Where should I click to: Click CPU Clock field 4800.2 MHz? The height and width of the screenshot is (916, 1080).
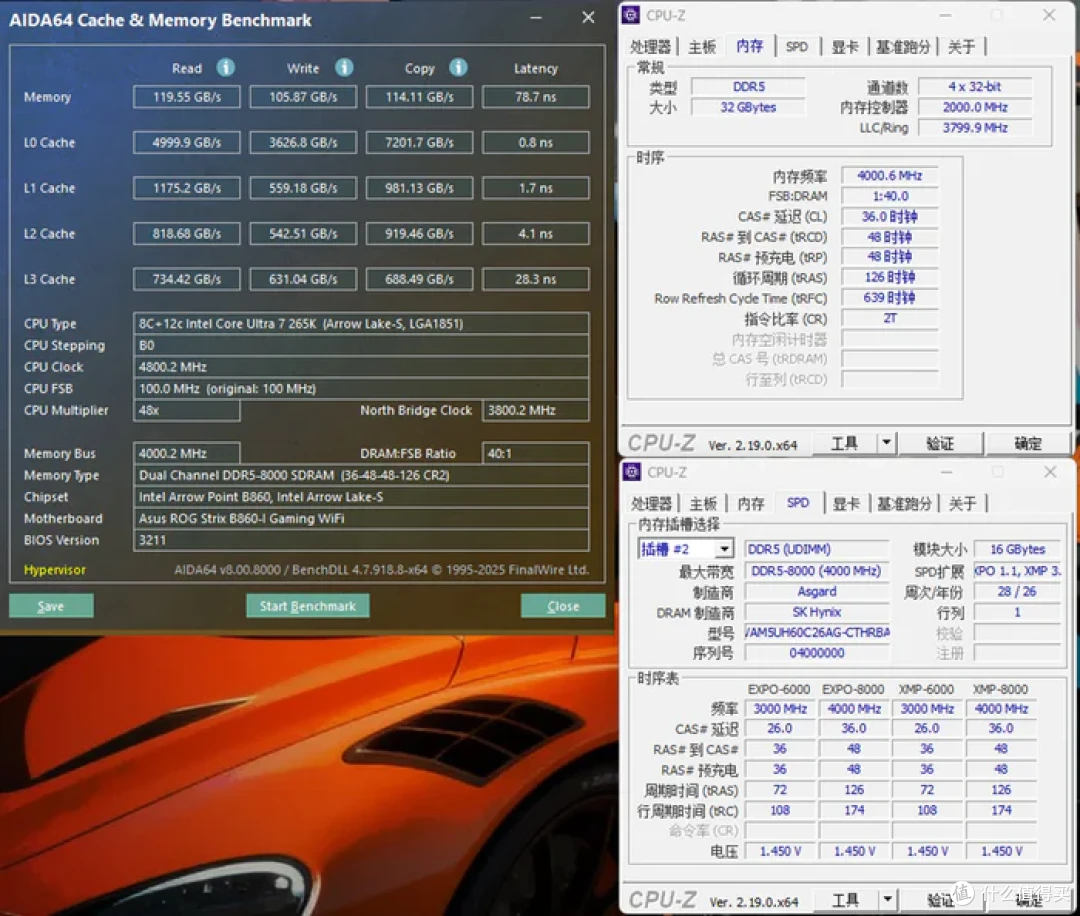tap(361, 367)
